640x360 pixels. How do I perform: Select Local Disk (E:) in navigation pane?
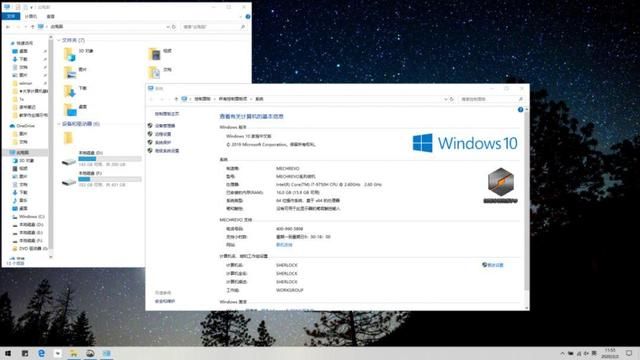30,232
